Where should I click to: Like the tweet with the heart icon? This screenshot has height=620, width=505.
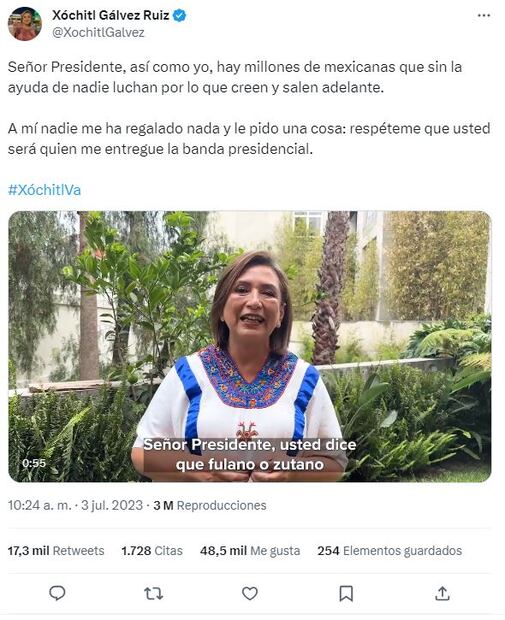coord(250,593)
